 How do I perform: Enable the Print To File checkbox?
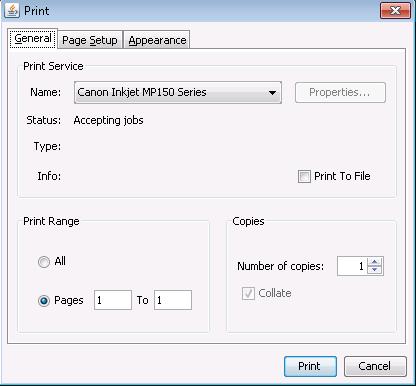(x=304, y=176)
